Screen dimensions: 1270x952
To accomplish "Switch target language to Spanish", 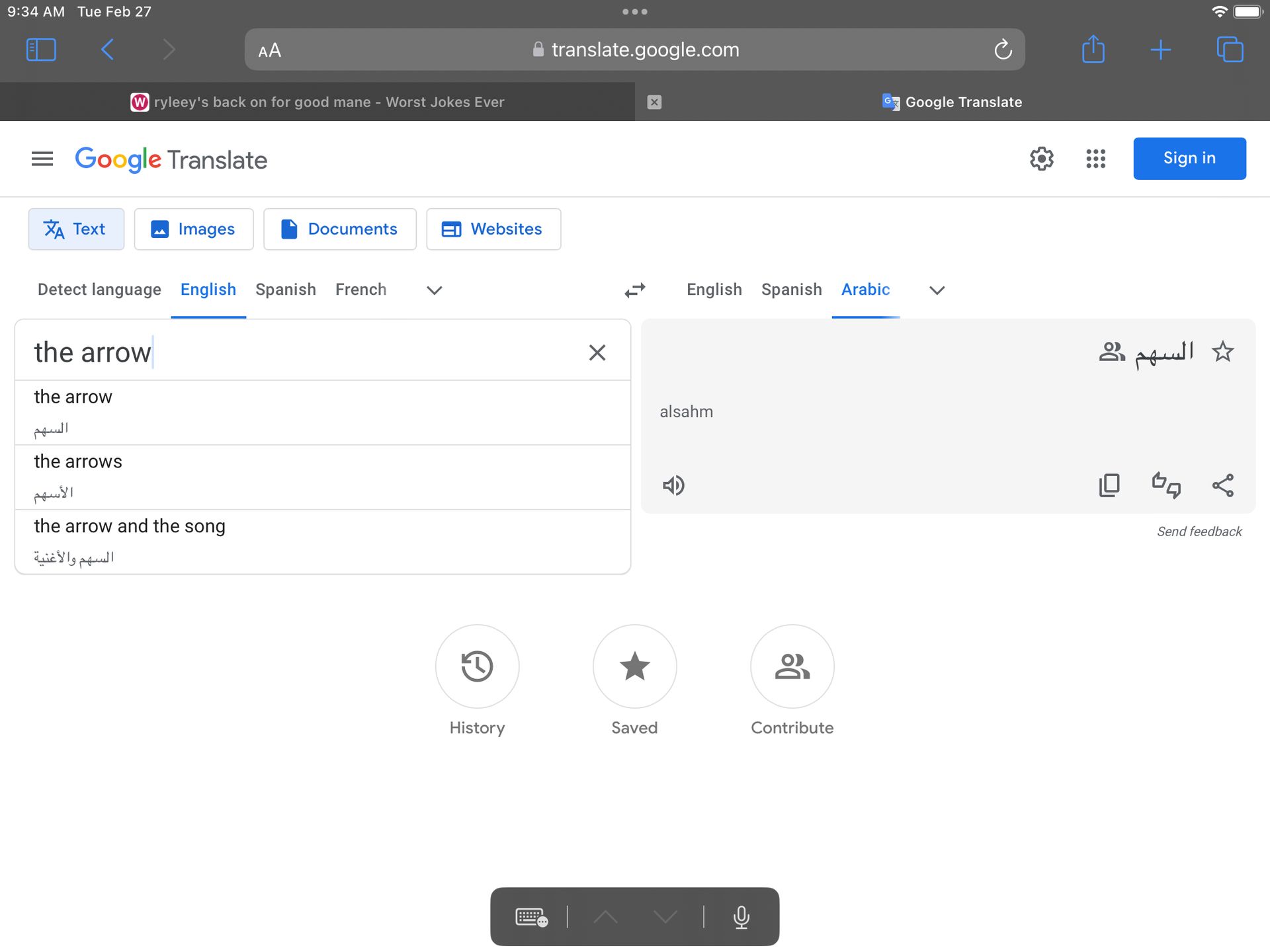I will tap(791, 290).
